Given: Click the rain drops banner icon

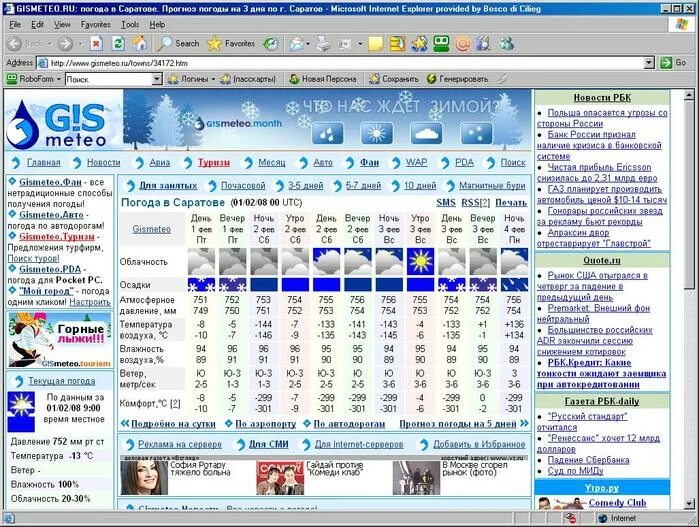Looking at the screenshot, I should 328,133.
